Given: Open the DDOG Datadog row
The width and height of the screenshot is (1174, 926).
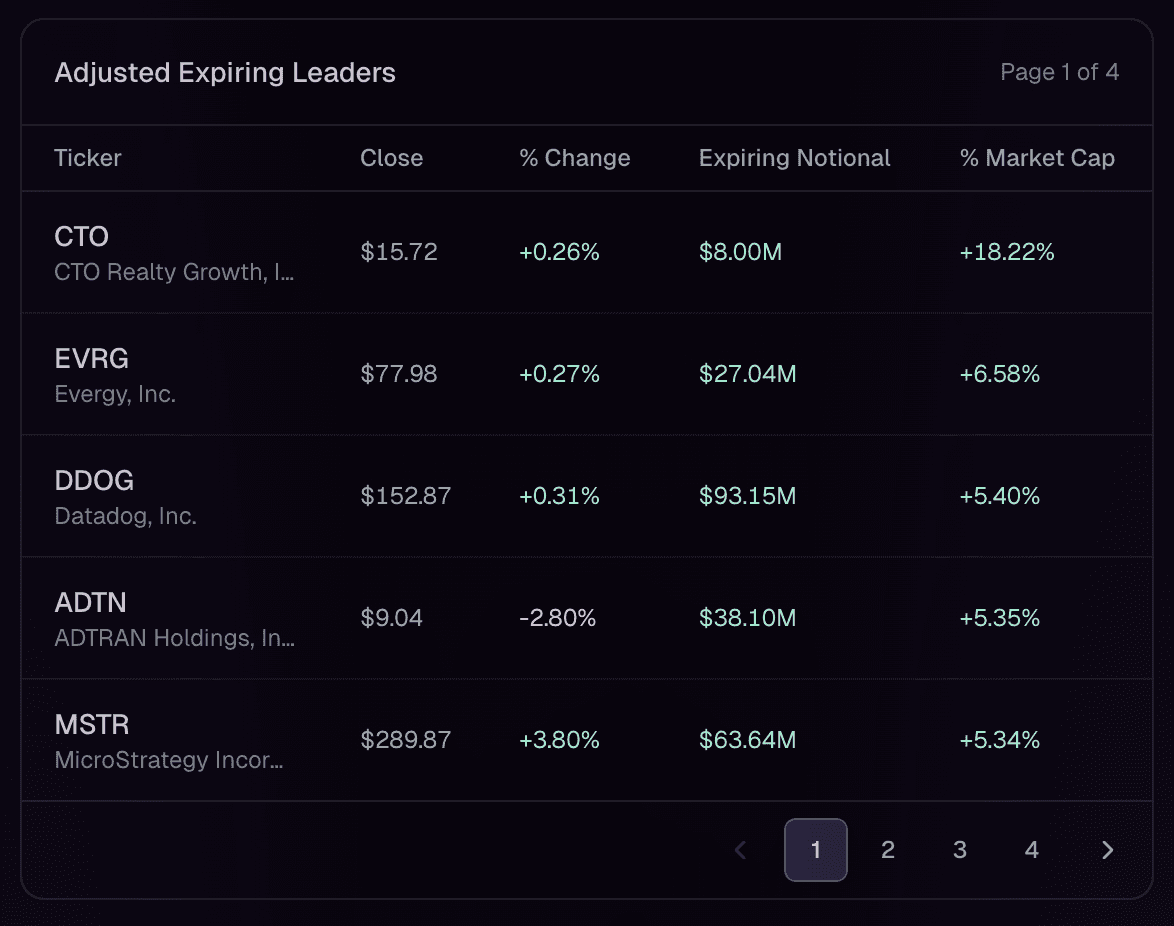Looking at the screenshot, I should 94,481.
